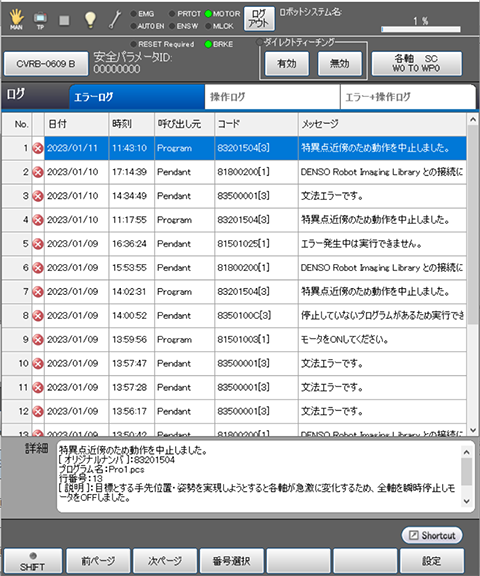The height and width of the screenshot is (576, 480).
Task: Toggle the light bulb icon
Action: coord(90,19)
